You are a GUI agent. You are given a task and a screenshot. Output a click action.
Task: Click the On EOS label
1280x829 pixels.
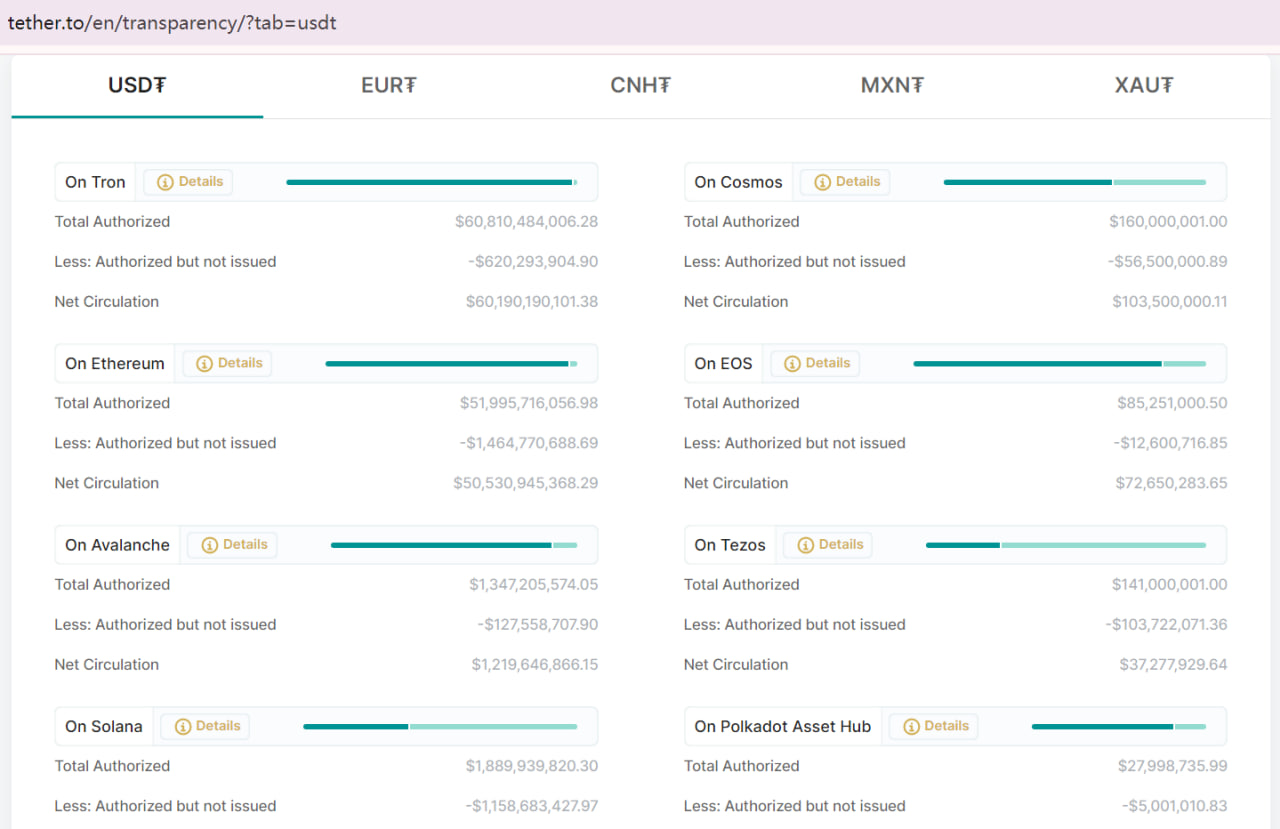(723, 364)
